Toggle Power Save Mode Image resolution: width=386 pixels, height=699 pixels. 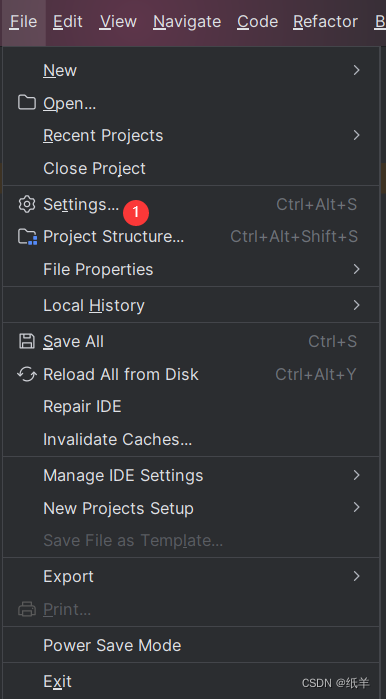click(191, 645)
